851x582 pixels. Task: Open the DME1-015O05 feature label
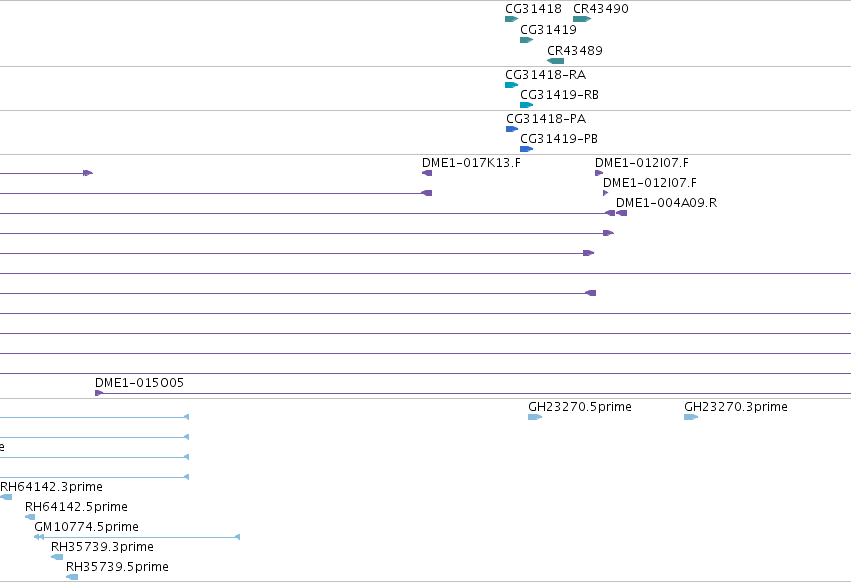(x=139, y=383)
